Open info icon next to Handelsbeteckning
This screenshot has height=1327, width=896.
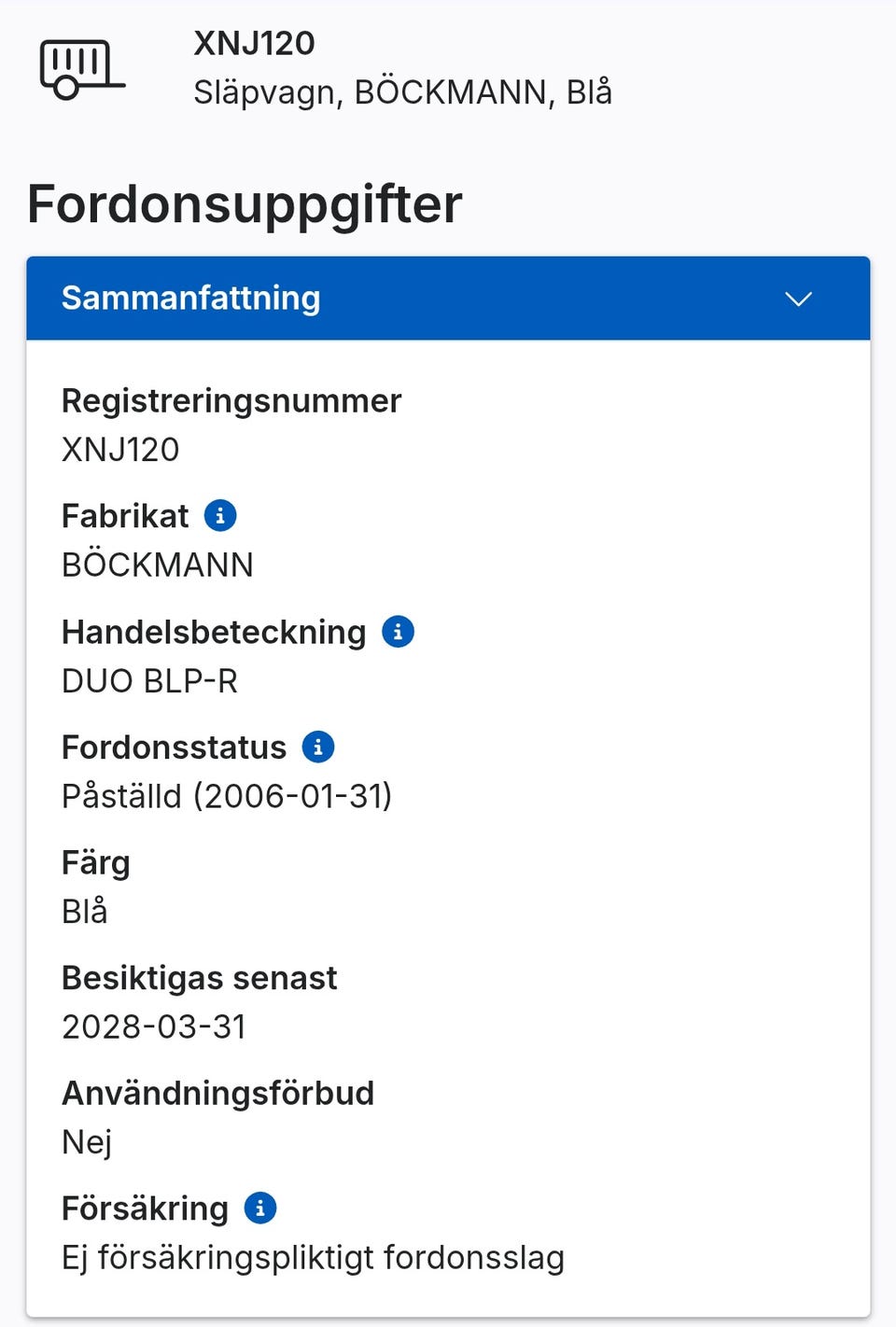point(398,632)
